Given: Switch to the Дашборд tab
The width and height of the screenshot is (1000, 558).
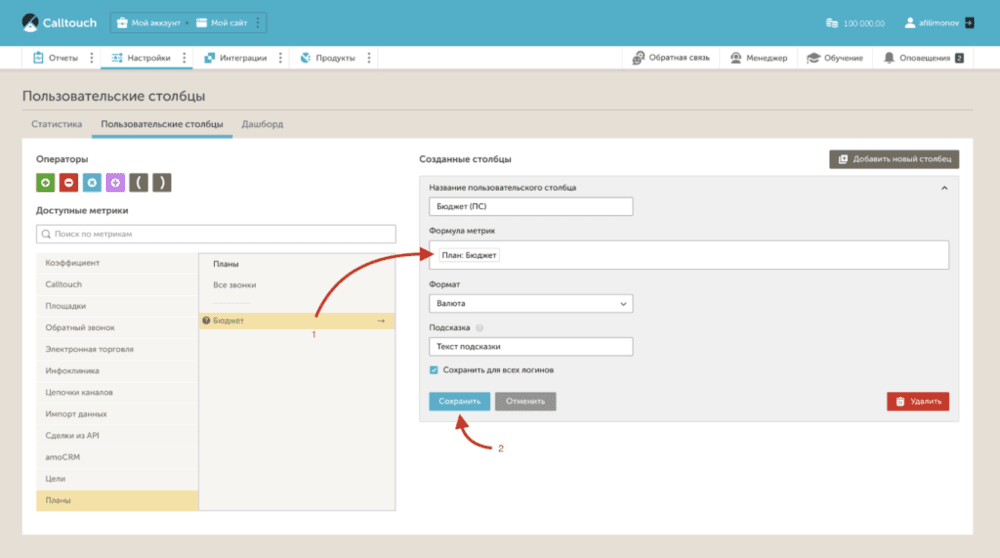Looking at the screenshot, I should click(262, 124).
